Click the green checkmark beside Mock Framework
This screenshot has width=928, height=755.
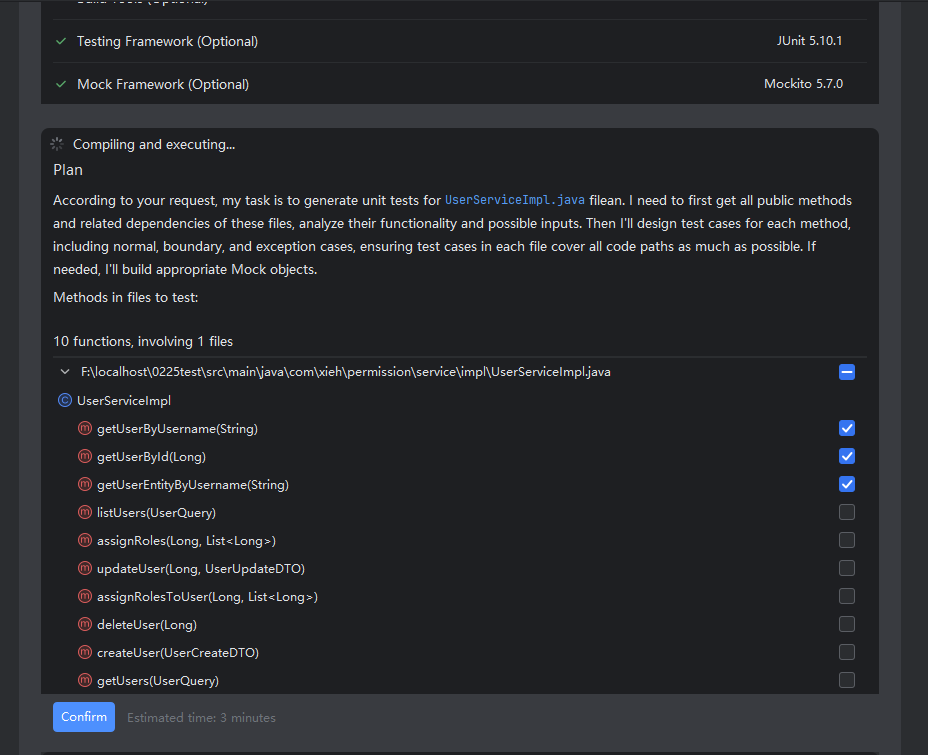pos(62,85)
